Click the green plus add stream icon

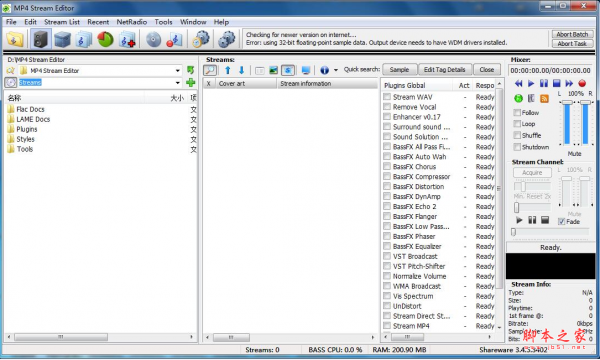(x=191, y=82)
